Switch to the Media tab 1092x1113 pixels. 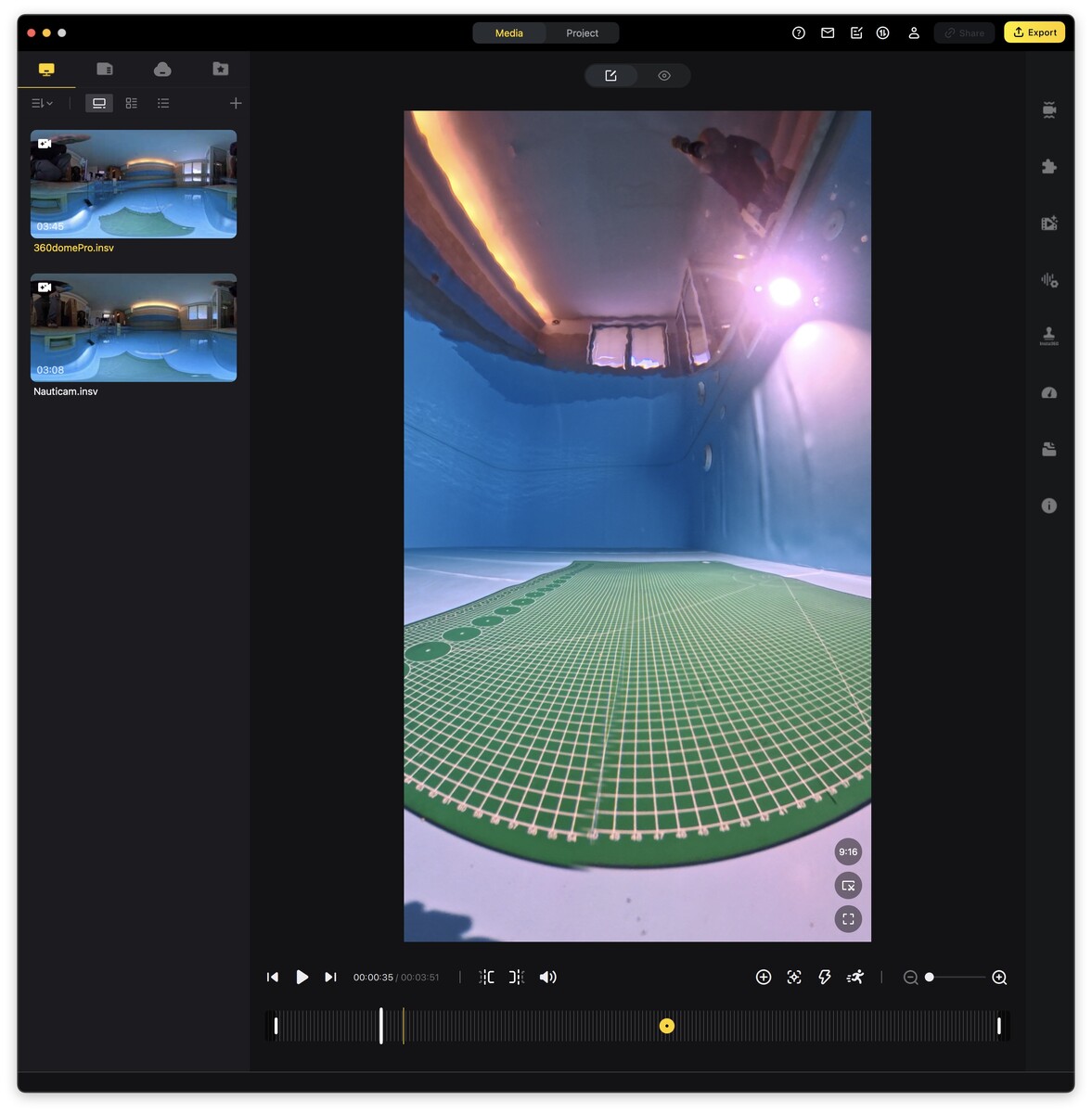(508, 32)
